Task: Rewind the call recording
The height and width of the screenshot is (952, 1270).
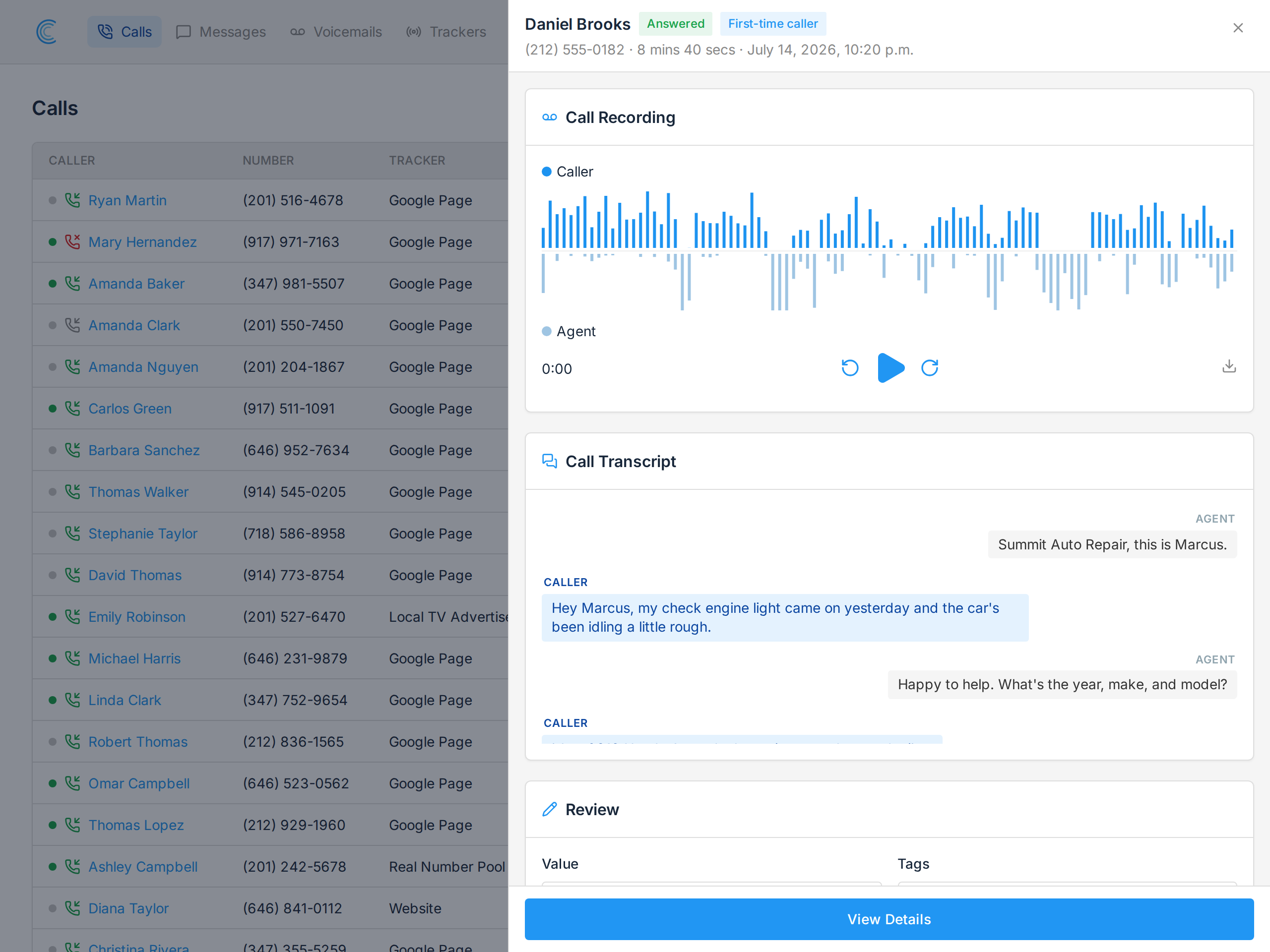Action: [x=850, y=368]
